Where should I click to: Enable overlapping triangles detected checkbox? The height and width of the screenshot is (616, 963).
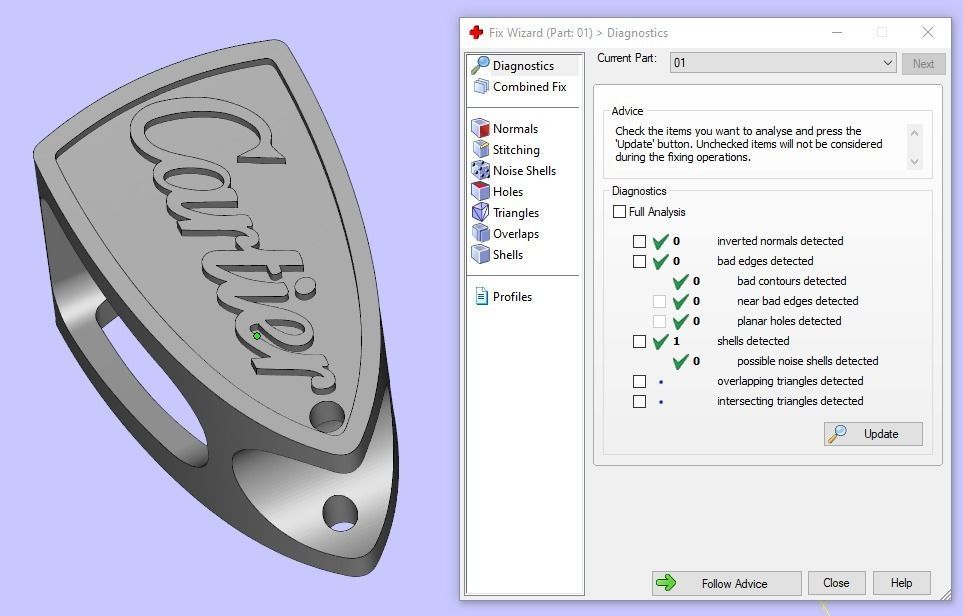tap(639, 381)
